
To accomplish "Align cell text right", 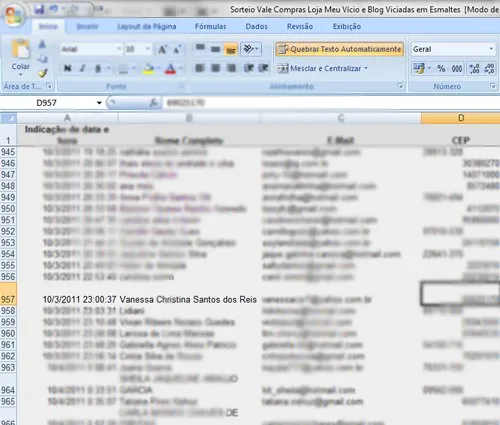I will [231, 68].
